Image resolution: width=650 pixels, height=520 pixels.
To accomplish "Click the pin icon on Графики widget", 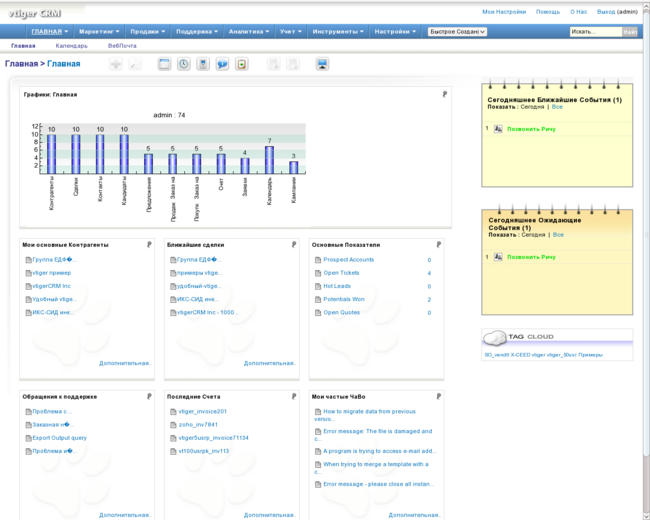I will [x=444, y=94].
